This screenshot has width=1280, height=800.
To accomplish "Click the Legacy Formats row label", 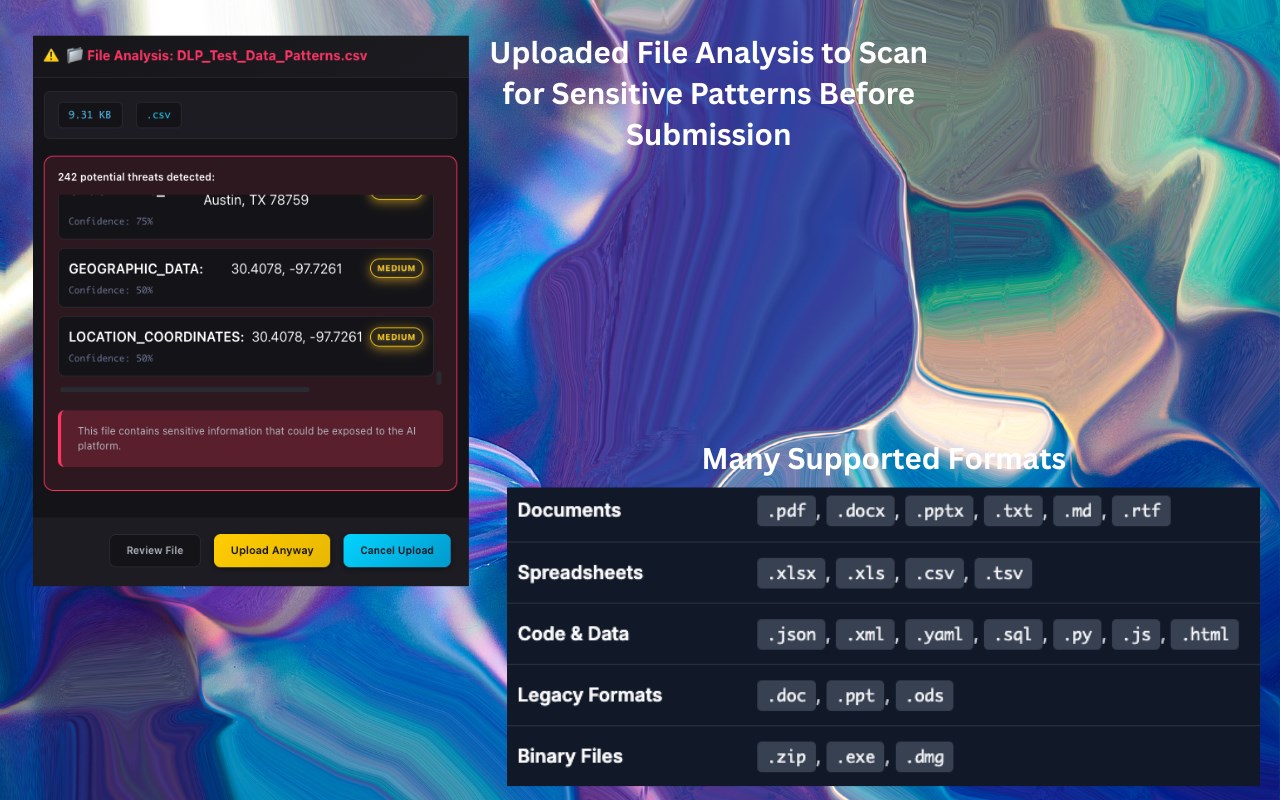I will (590, 695).
